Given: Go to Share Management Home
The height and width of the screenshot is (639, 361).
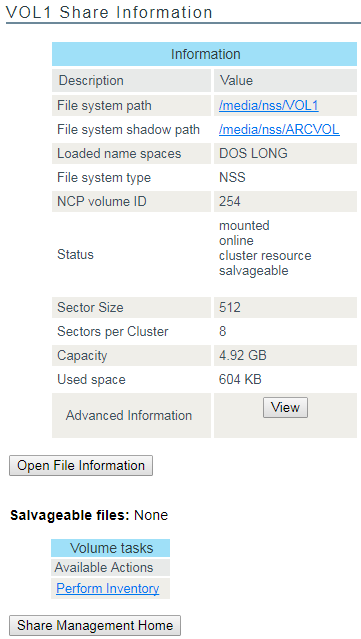Looking at the screenshot, I should pos(95,626).
